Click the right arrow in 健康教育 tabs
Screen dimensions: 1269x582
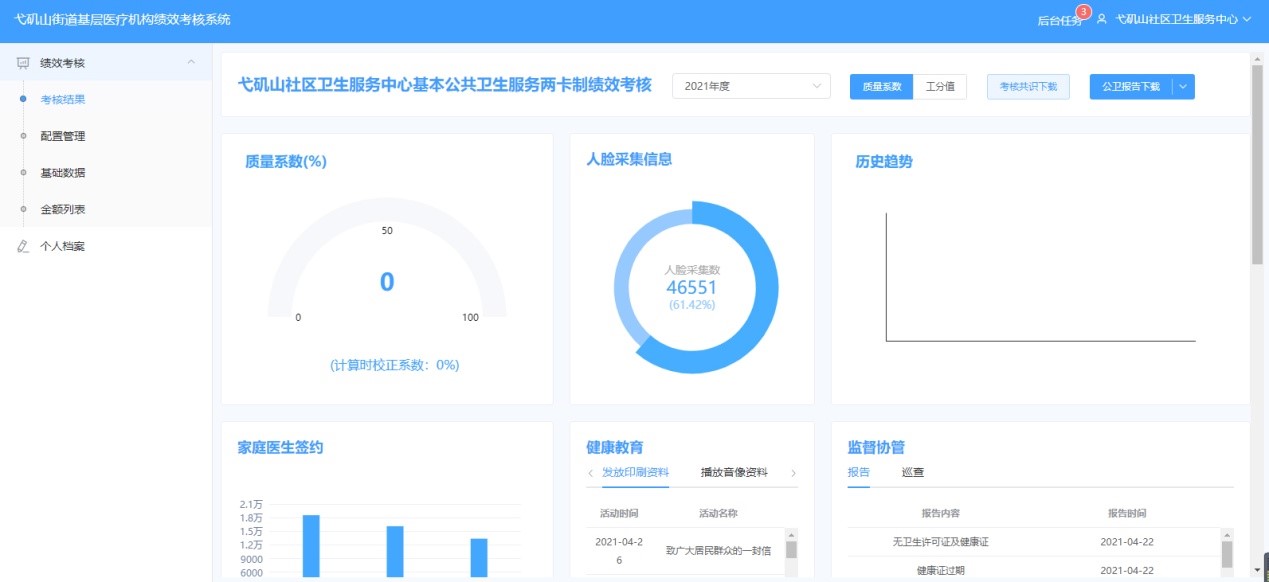click(x=793, y=473)
